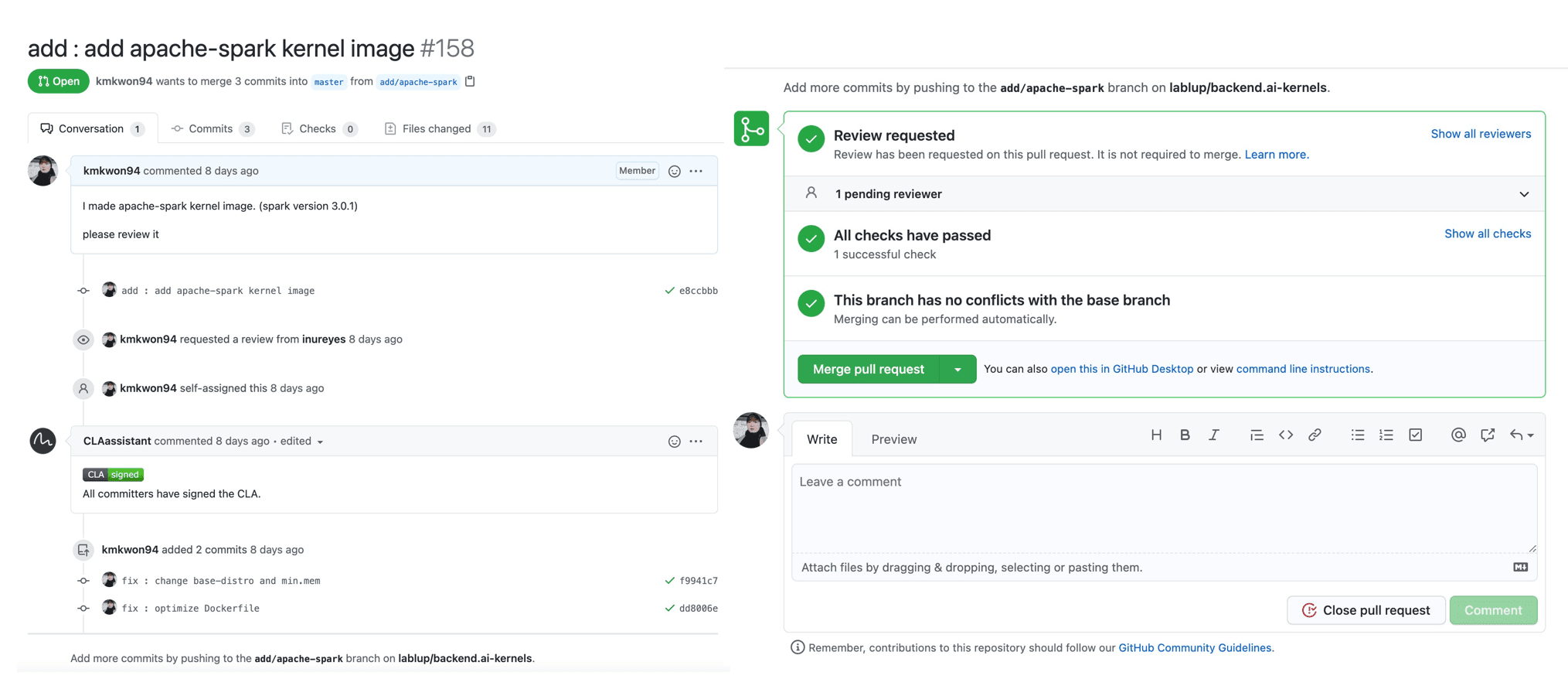
Task: Add a numbered list in editor
Action: coord(1386,435)
